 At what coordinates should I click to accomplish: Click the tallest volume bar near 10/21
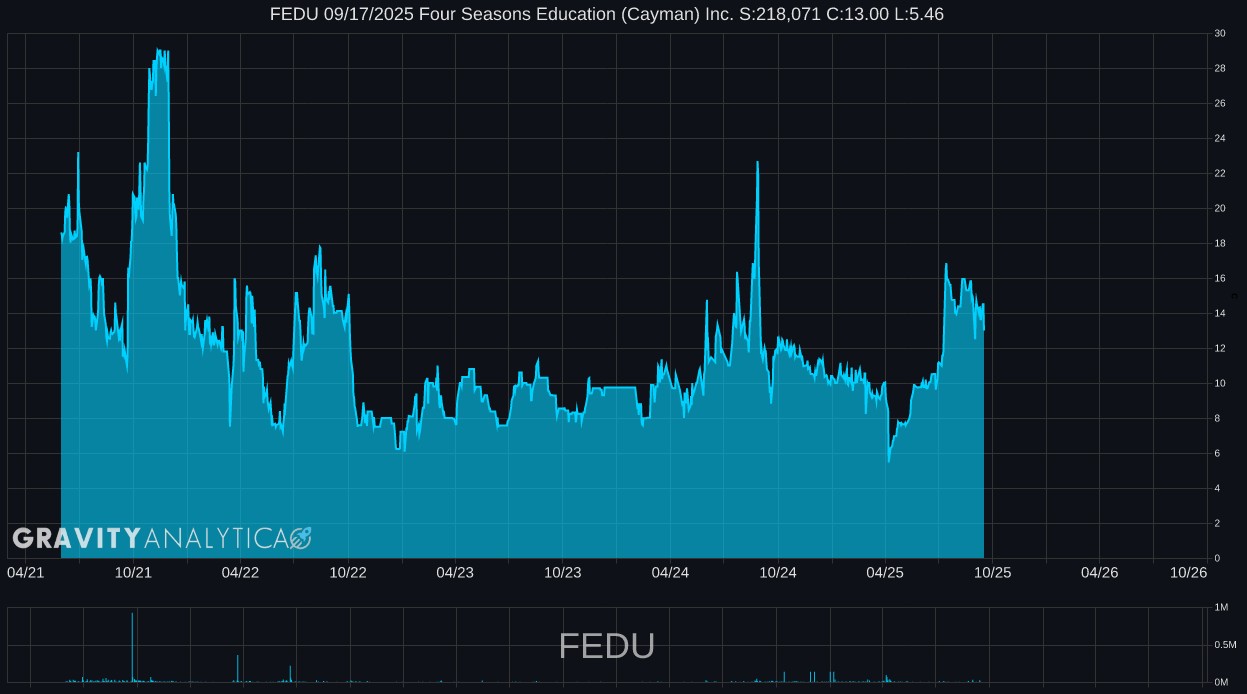pyautogui.click(x=132, y=648)
